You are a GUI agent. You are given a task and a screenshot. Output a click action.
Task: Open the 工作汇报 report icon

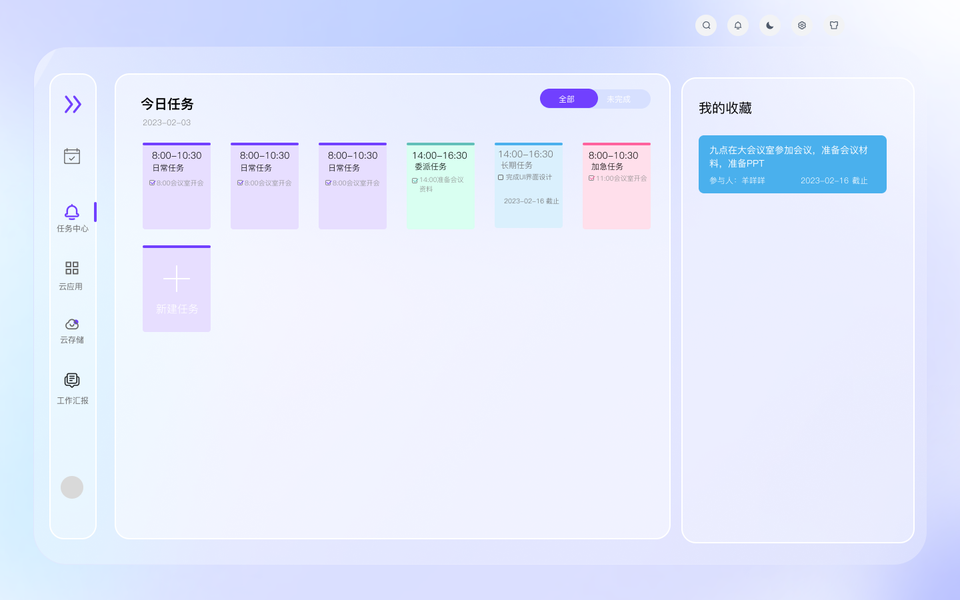click(72, 380)
